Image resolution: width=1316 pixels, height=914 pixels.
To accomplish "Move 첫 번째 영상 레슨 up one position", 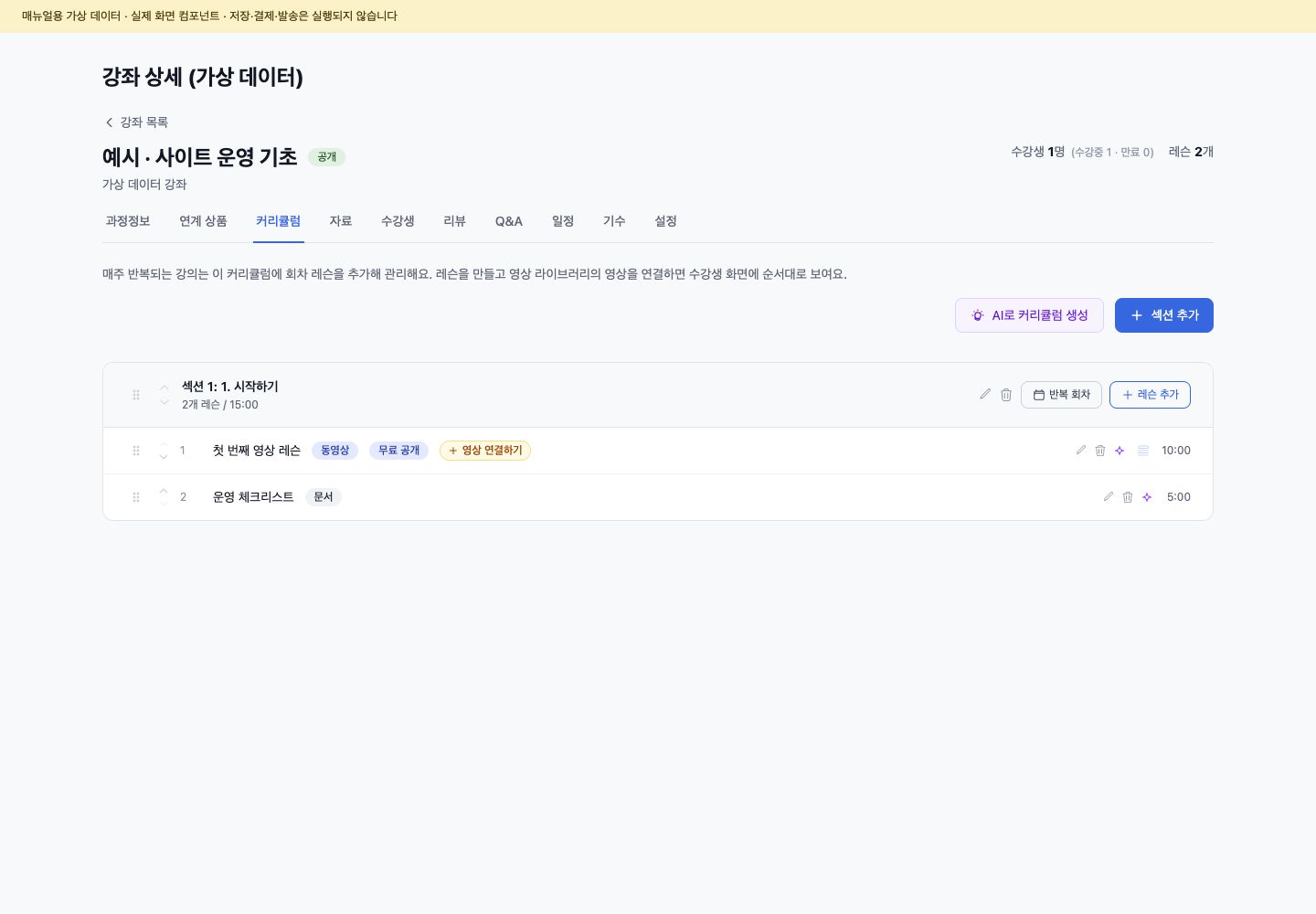I will pos(164,444).
